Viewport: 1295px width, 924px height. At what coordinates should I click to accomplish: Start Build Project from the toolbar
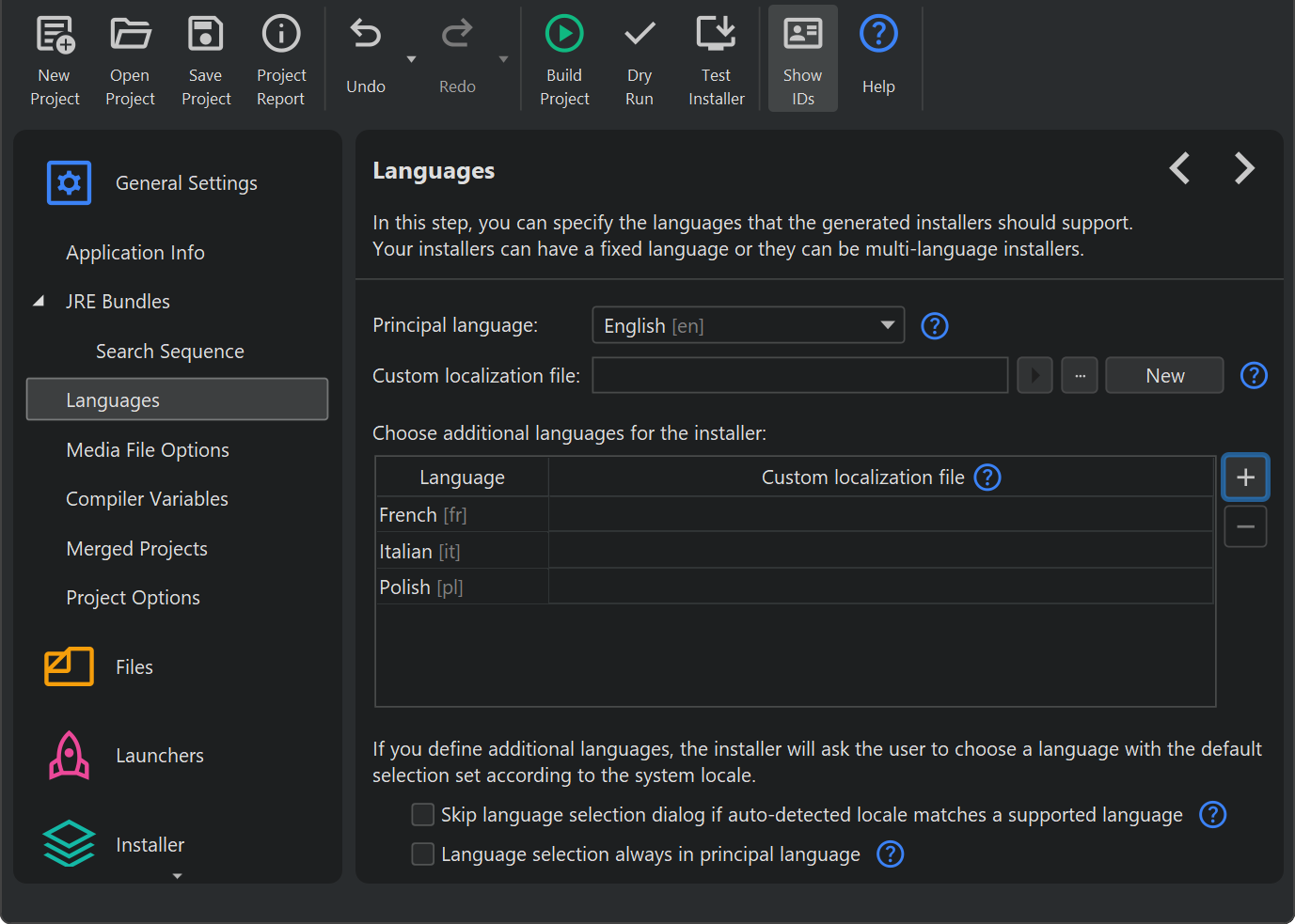click(x=564, y=35)
